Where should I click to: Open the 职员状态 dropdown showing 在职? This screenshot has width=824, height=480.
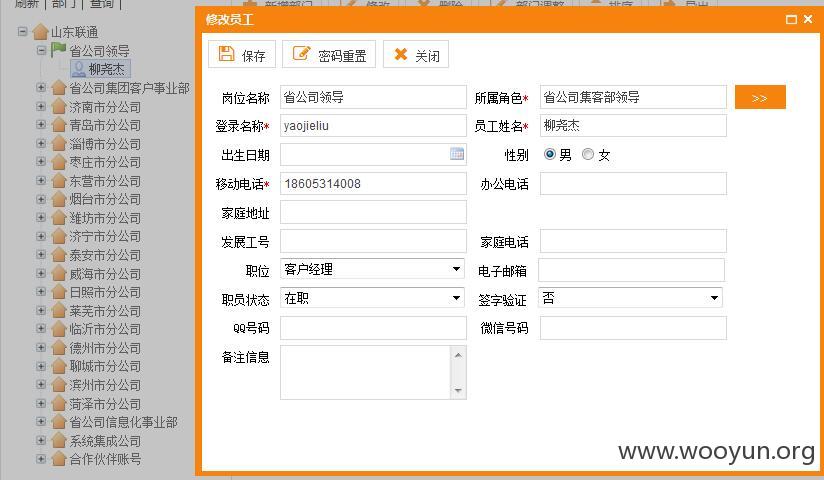coord(373,298)
